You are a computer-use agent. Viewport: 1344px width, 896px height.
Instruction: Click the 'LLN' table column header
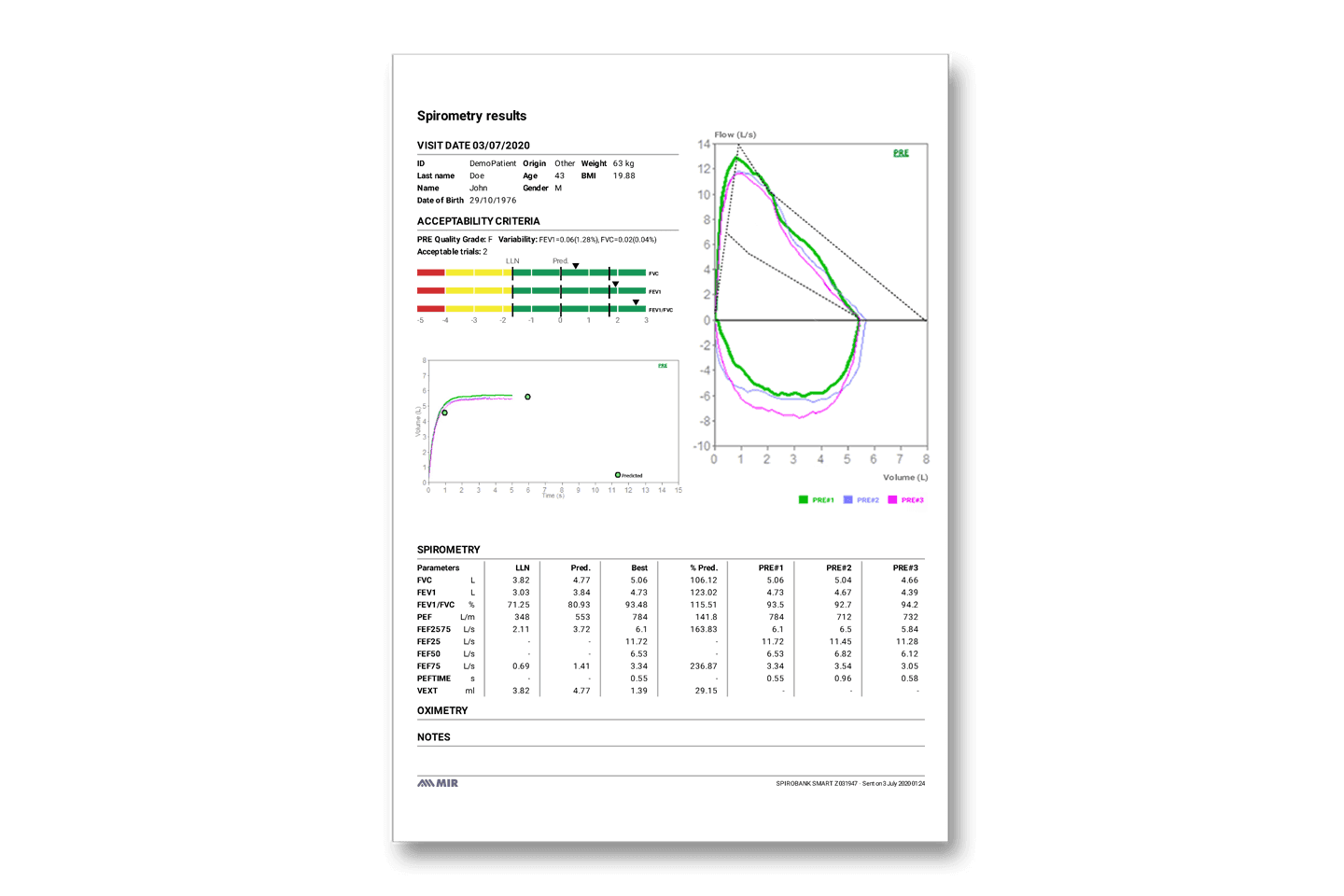[523, 567]
